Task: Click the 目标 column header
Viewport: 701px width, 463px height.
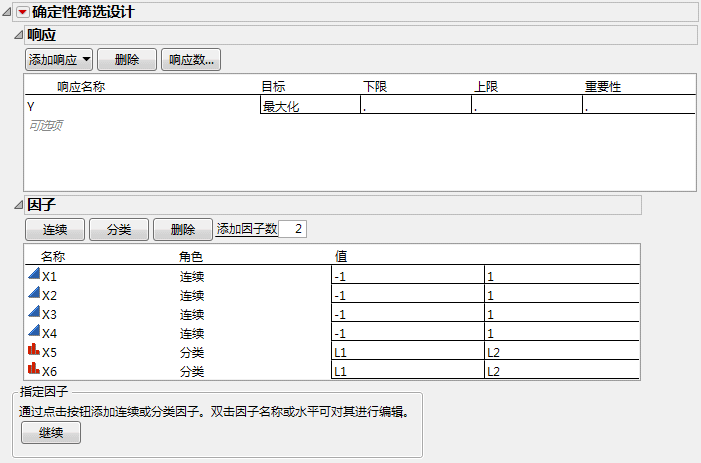Action: point(273,86)
